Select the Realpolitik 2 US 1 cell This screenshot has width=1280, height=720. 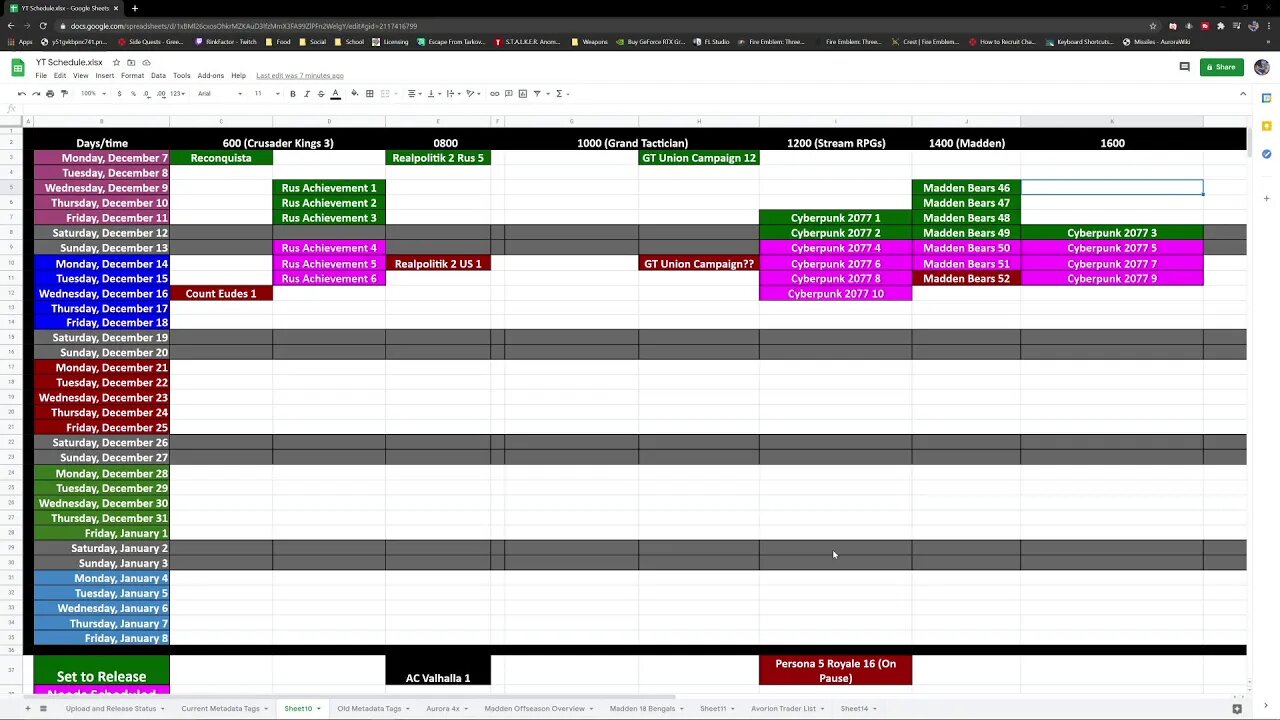[438, 263]
